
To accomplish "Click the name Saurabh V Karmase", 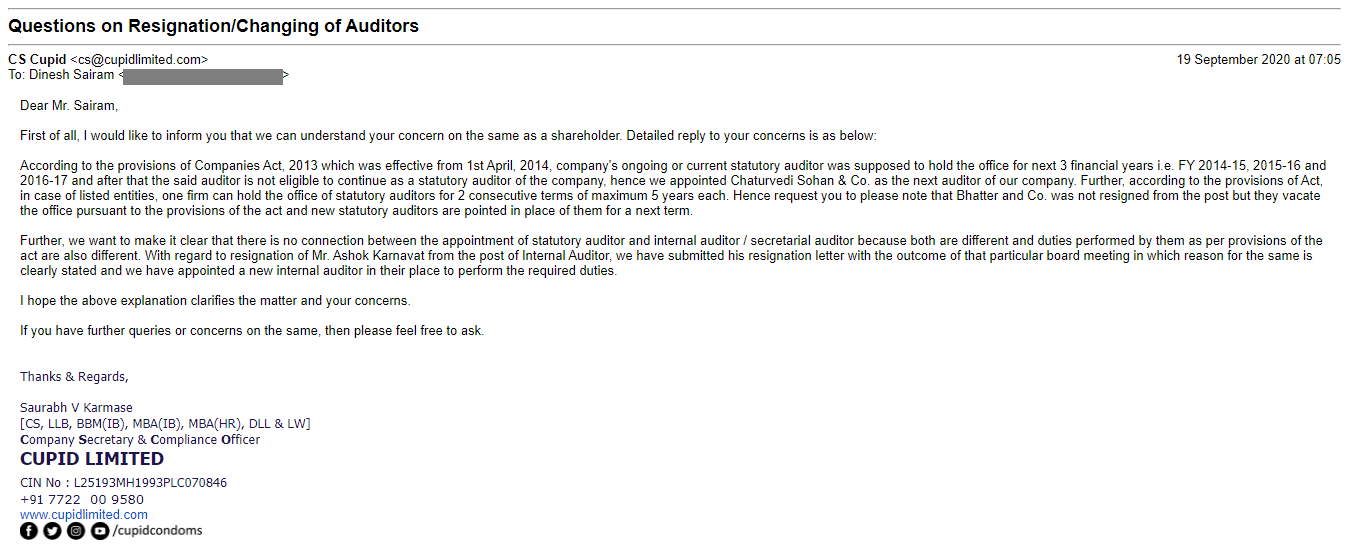I will [76, 408].
